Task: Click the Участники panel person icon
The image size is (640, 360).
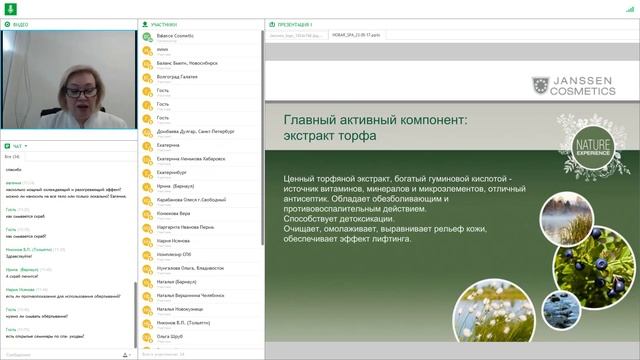Action: point(145,24)
